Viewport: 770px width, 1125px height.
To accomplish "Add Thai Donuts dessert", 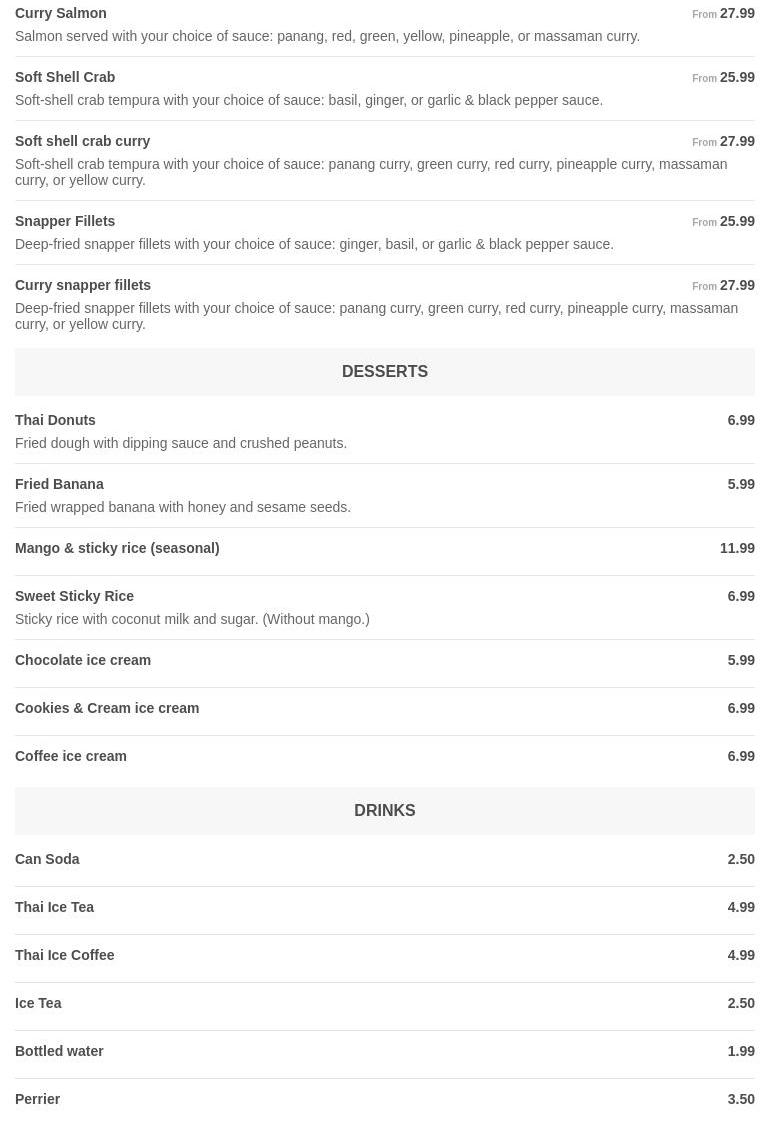I will coord(56,420).
